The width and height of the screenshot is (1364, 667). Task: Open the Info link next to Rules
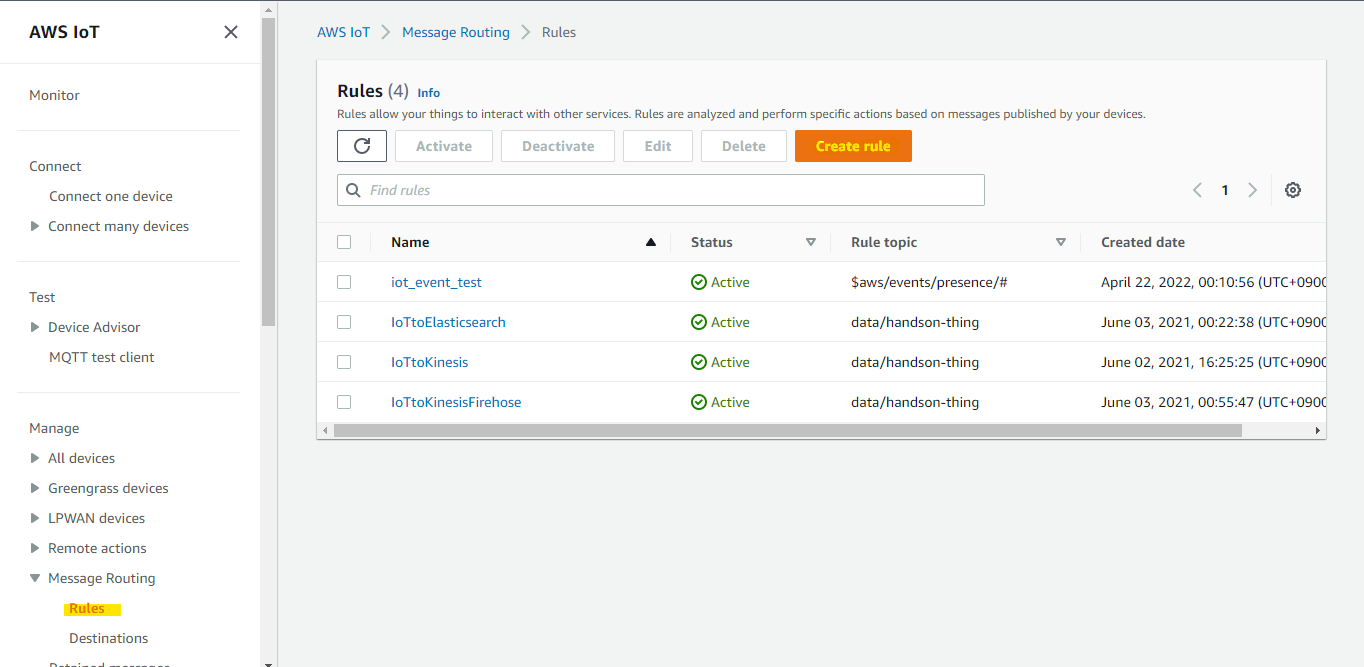pos(429,92)
